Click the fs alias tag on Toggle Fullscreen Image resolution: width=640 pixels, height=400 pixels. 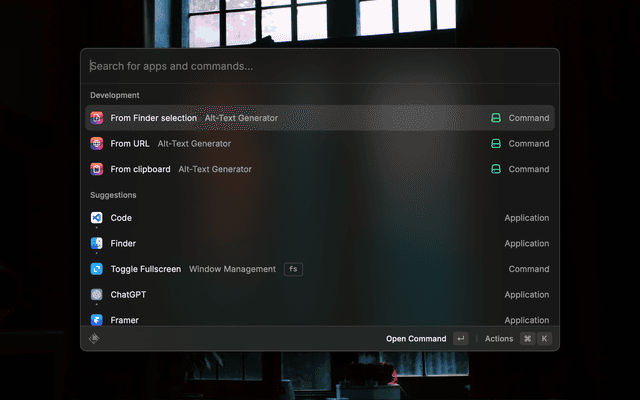pyautogui.click(x=293, y=269)
